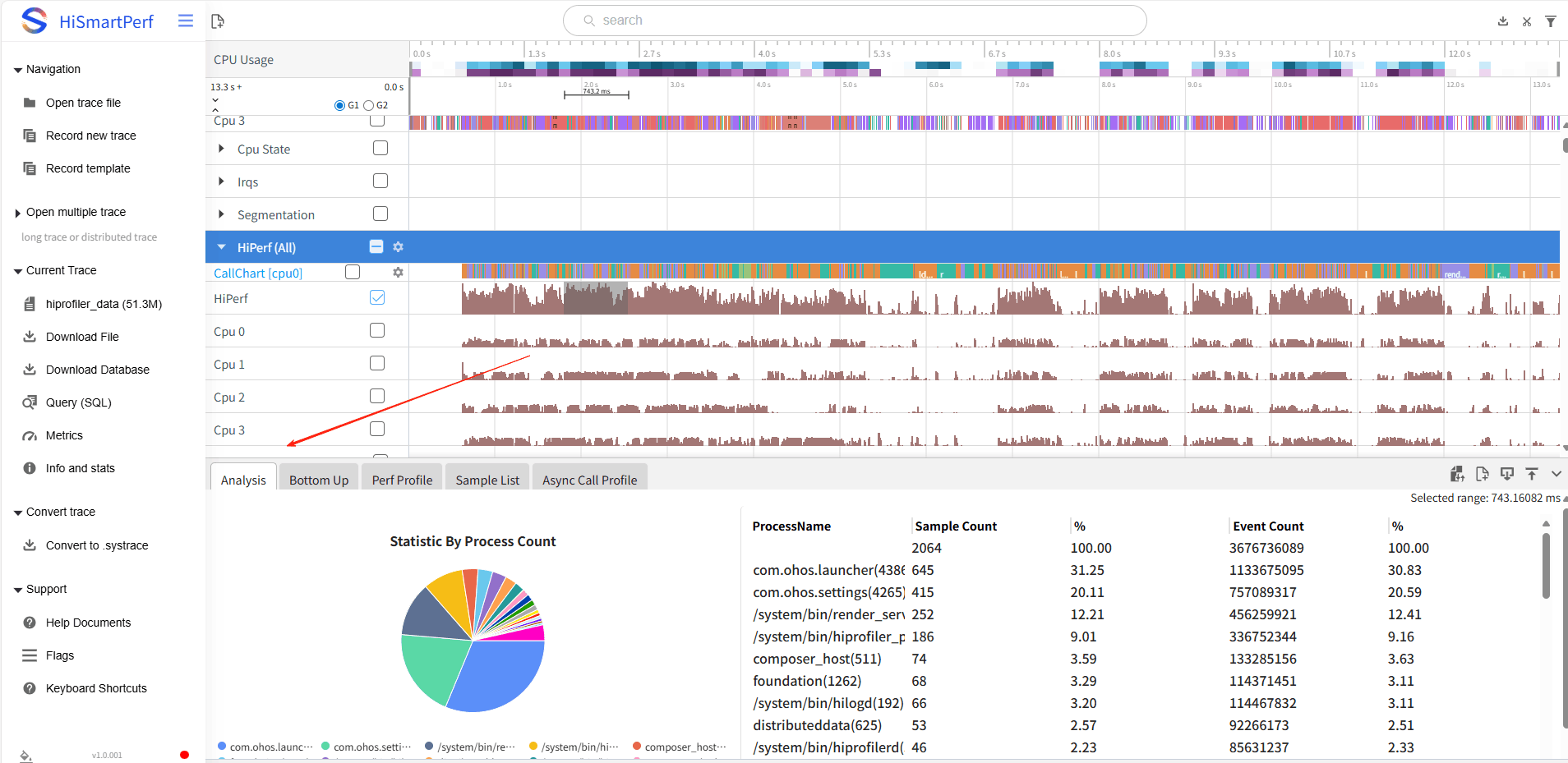This screenshot has height=763, width=1568.
Task: Collapse the Support section
Action: point(18,590)
